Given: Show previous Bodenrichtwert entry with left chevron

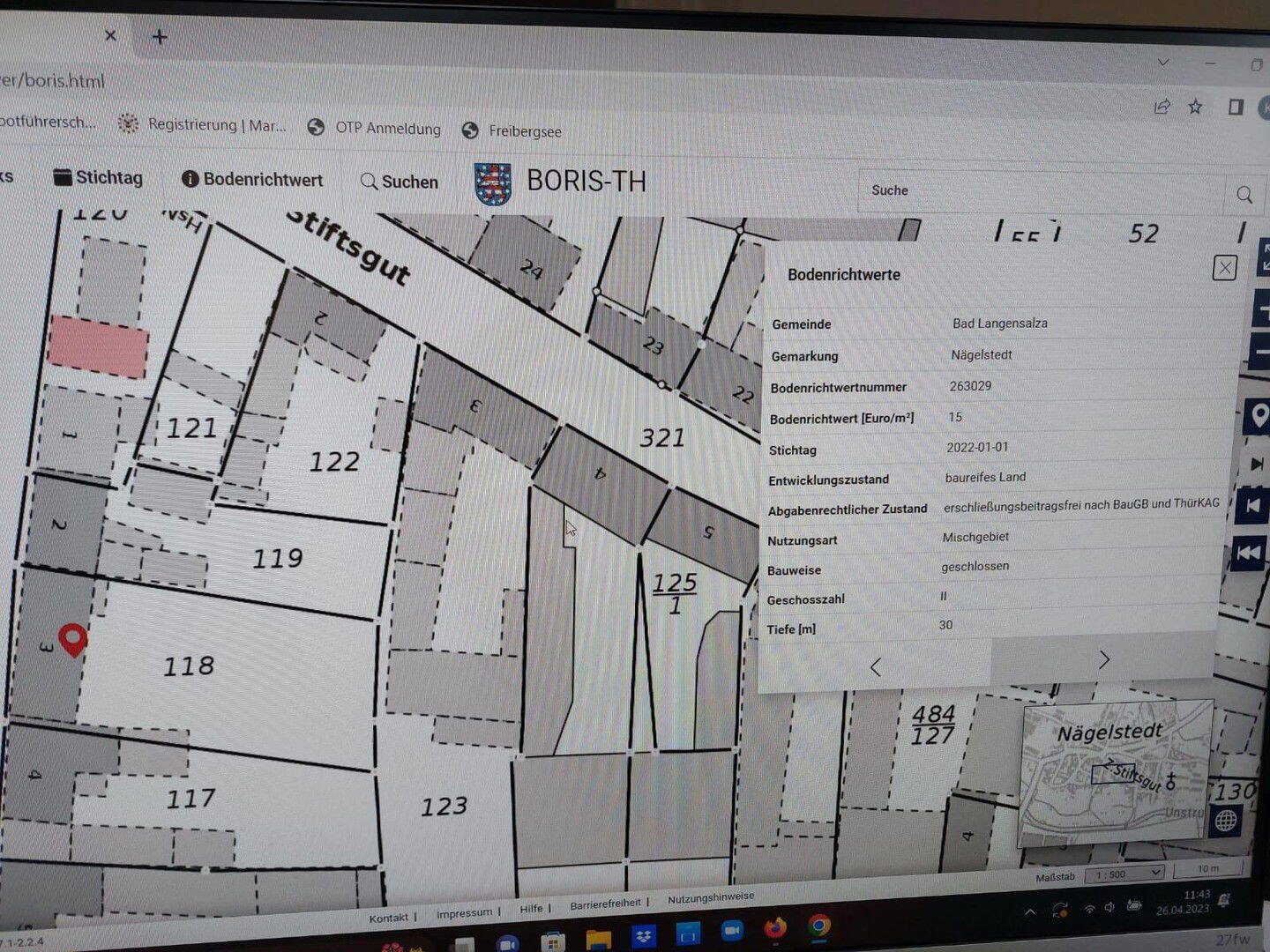Looking at the screenshot, I should point(875,667).
